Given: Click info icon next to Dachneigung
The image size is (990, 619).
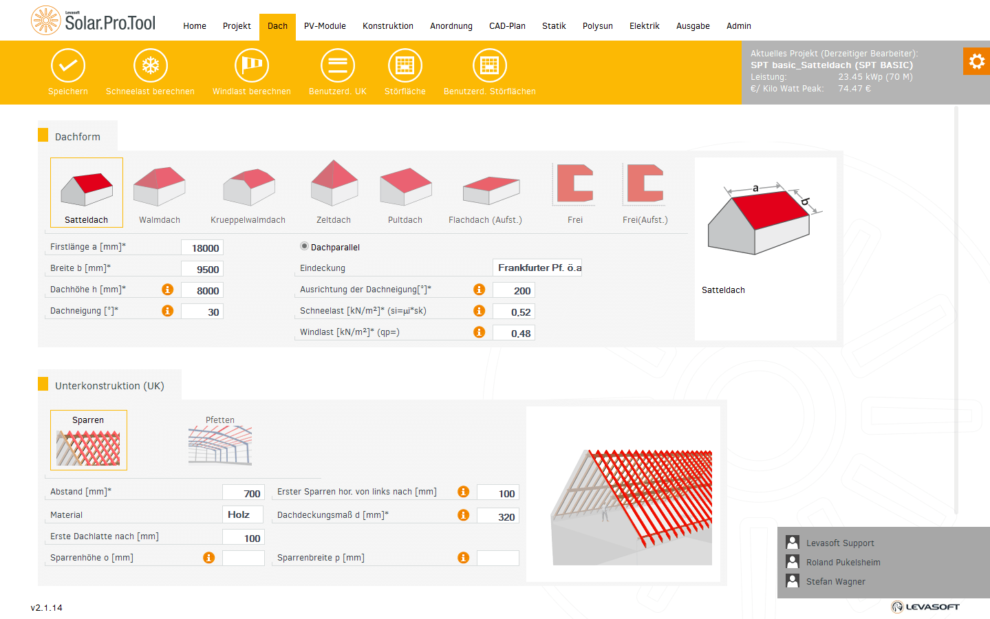Looking at the screenshot, I should (168, 311).
